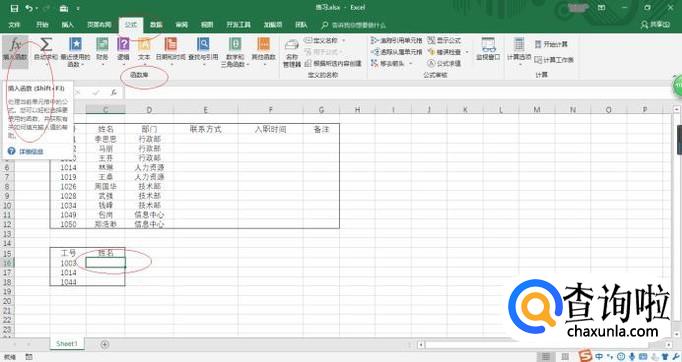682x362 pixels.
Task: Click the detailed help link in tooltip
Action: click(x=31, y=151)
